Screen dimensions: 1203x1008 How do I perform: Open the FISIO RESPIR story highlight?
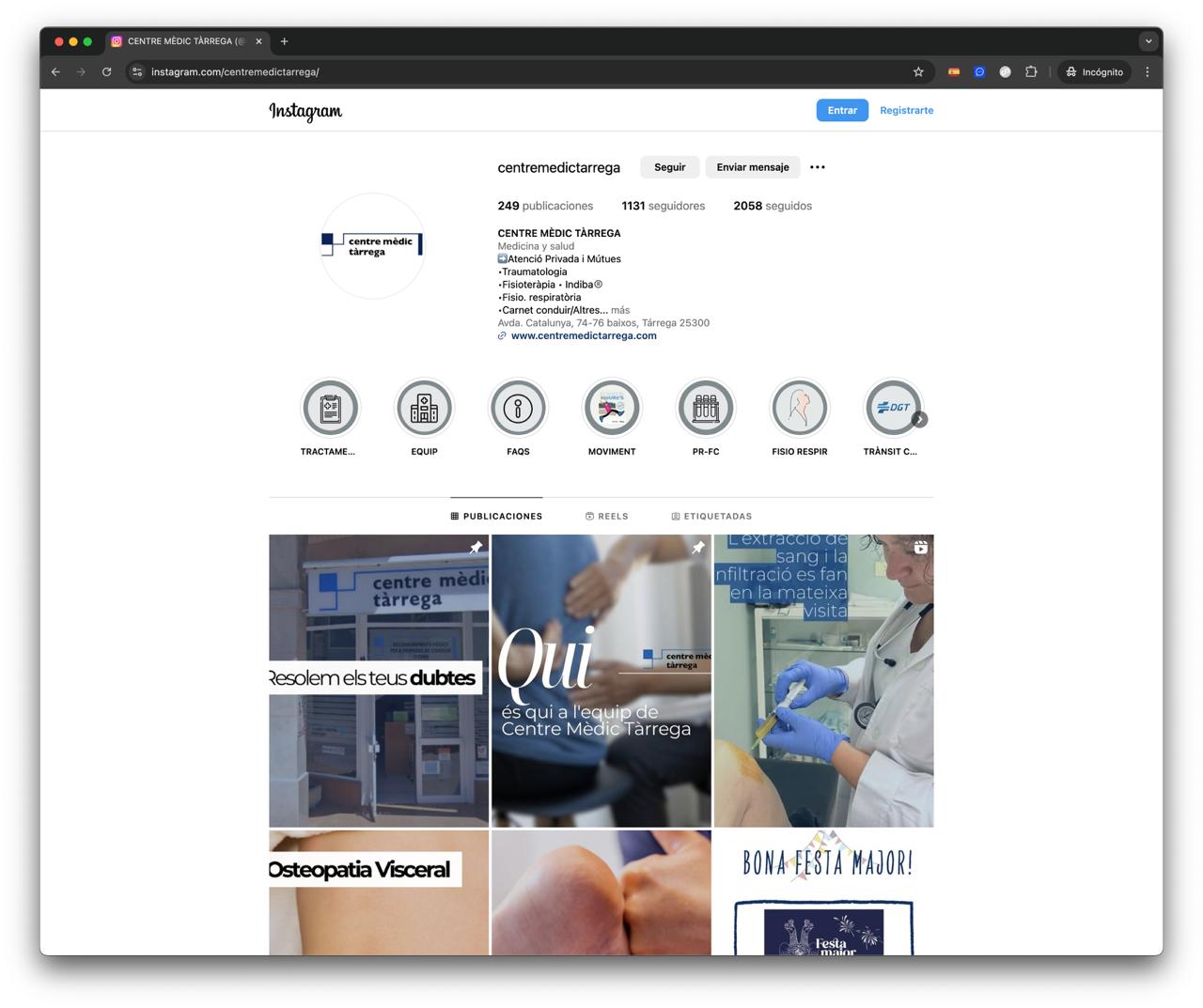coord(800,409)
